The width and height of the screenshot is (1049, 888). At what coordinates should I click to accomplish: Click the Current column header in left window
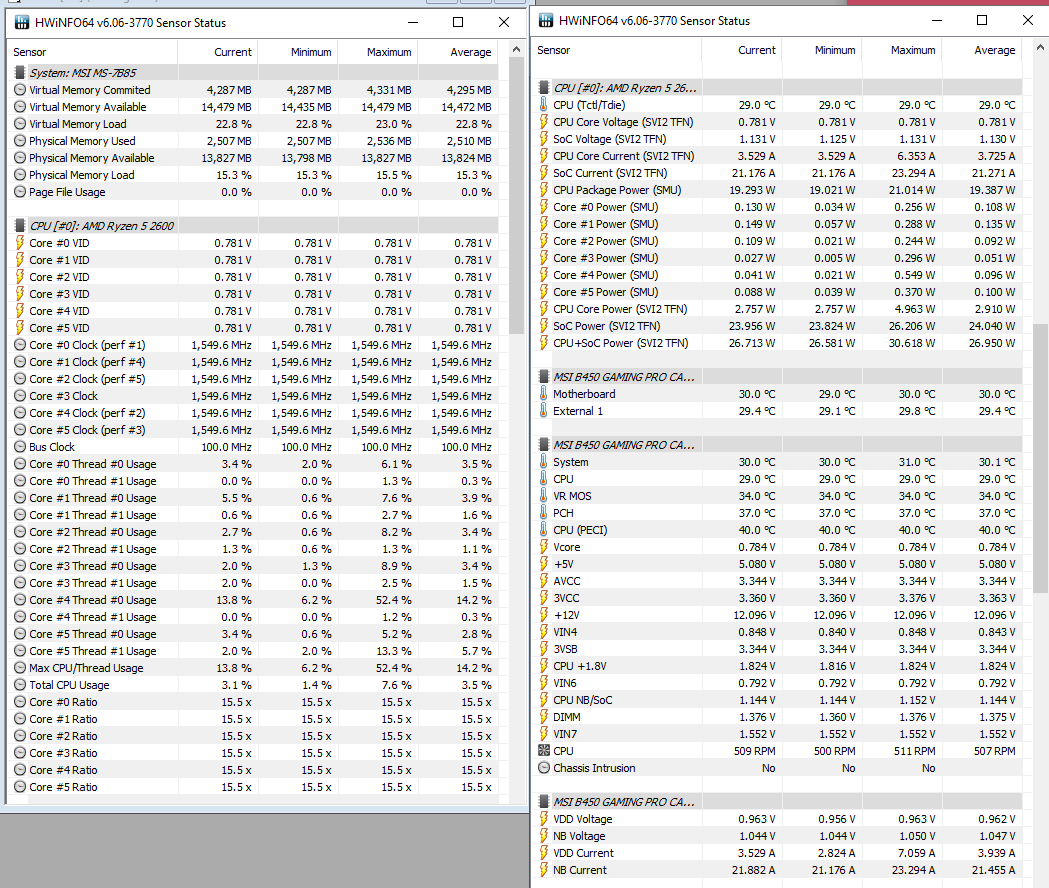218,52
